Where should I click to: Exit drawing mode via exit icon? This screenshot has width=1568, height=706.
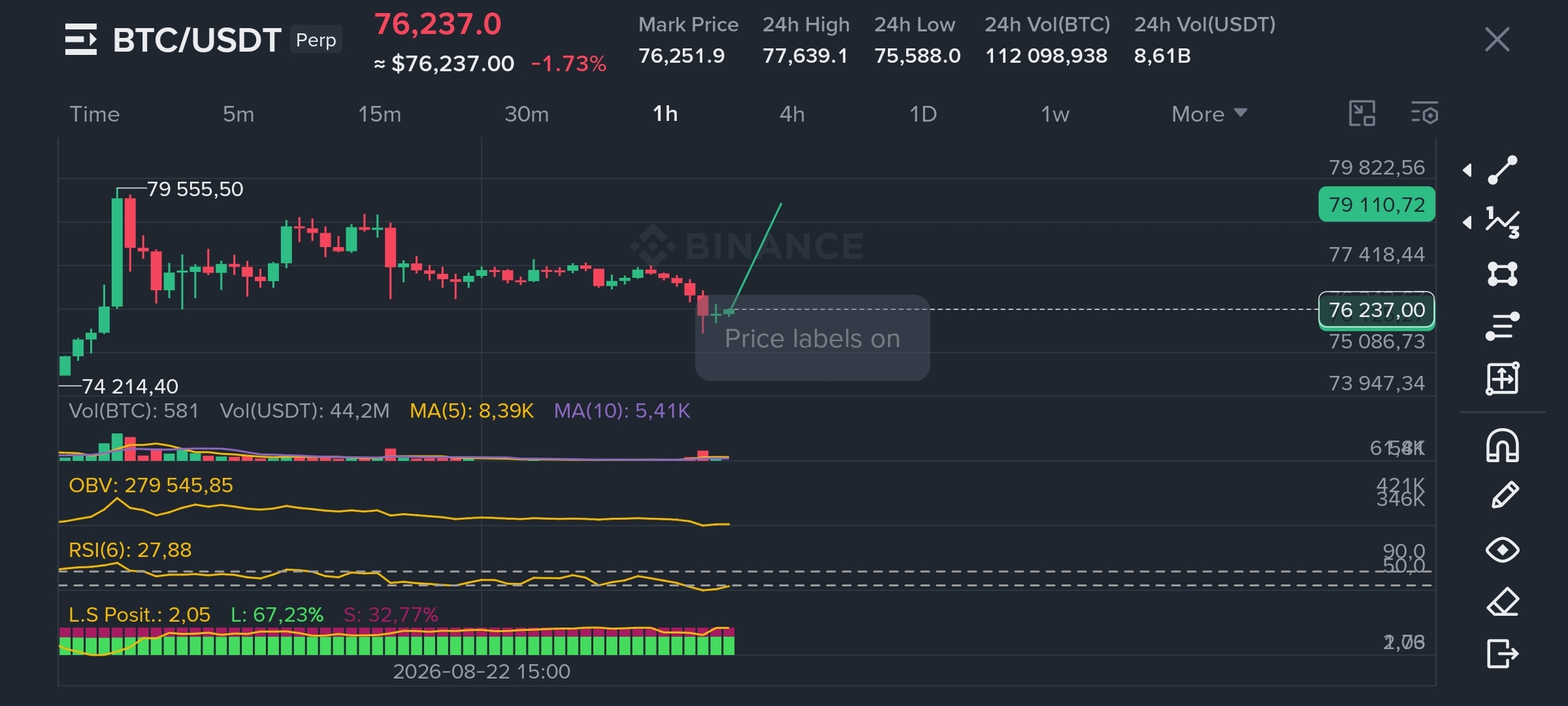pyautogui.click(x=1503, y=653)
